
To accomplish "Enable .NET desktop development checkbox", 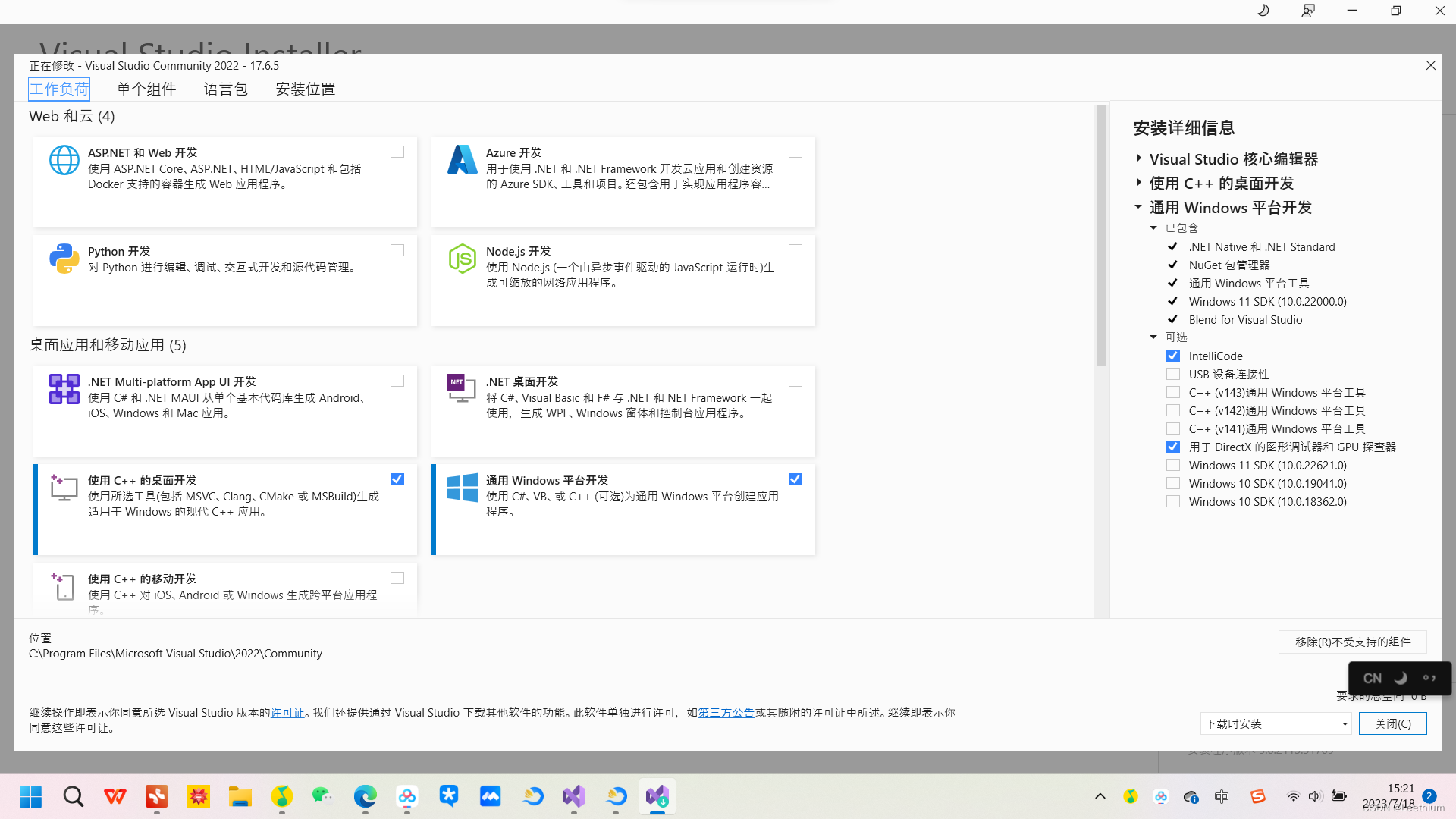I will click(x=795, y=381).
